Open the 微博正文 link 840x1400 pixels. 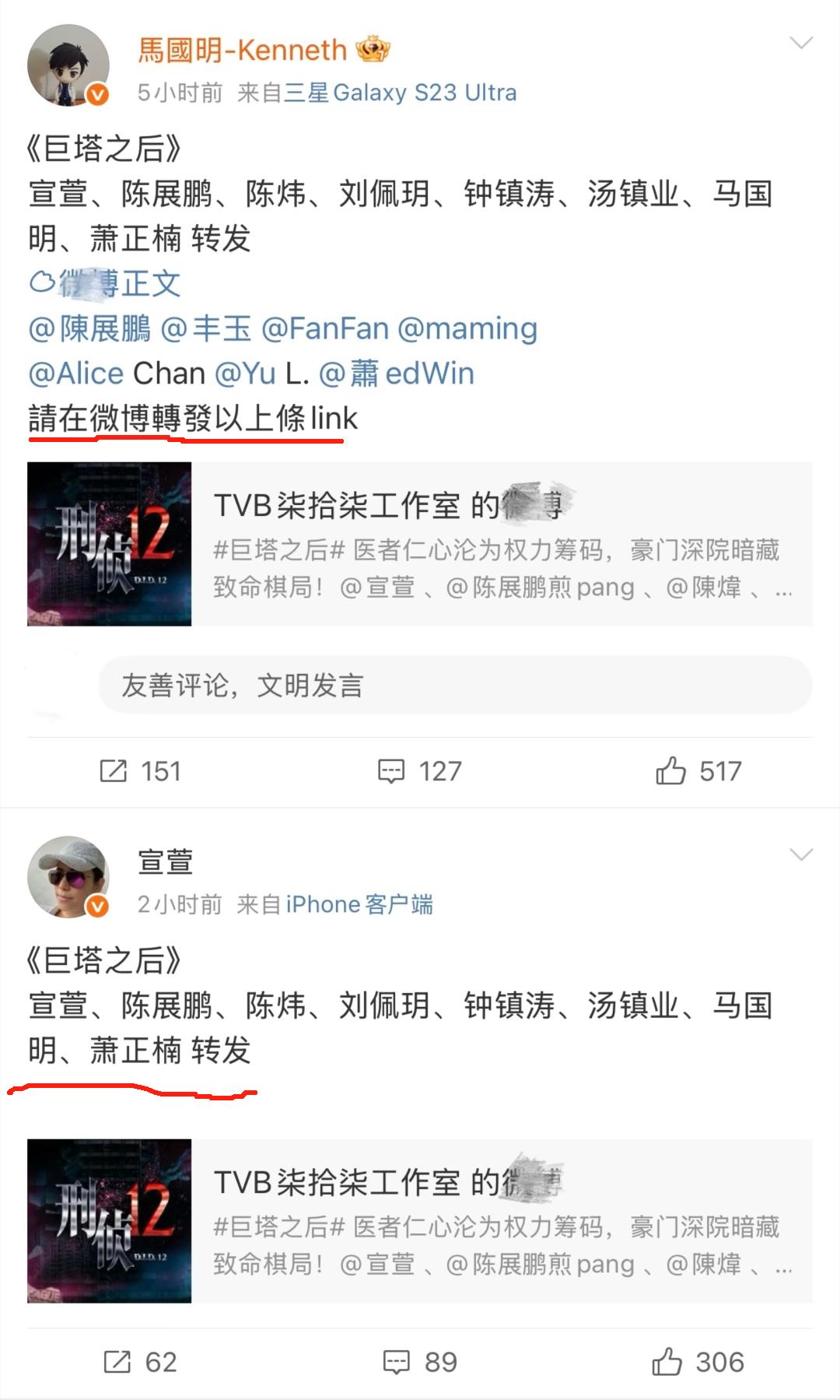tap(105, 283)
